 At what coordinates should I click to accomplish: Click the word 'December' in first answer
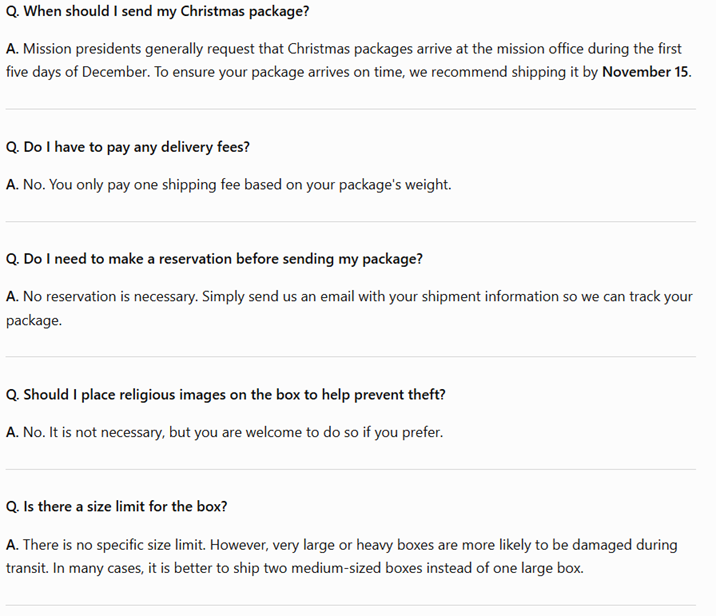[x=116, y=72]
